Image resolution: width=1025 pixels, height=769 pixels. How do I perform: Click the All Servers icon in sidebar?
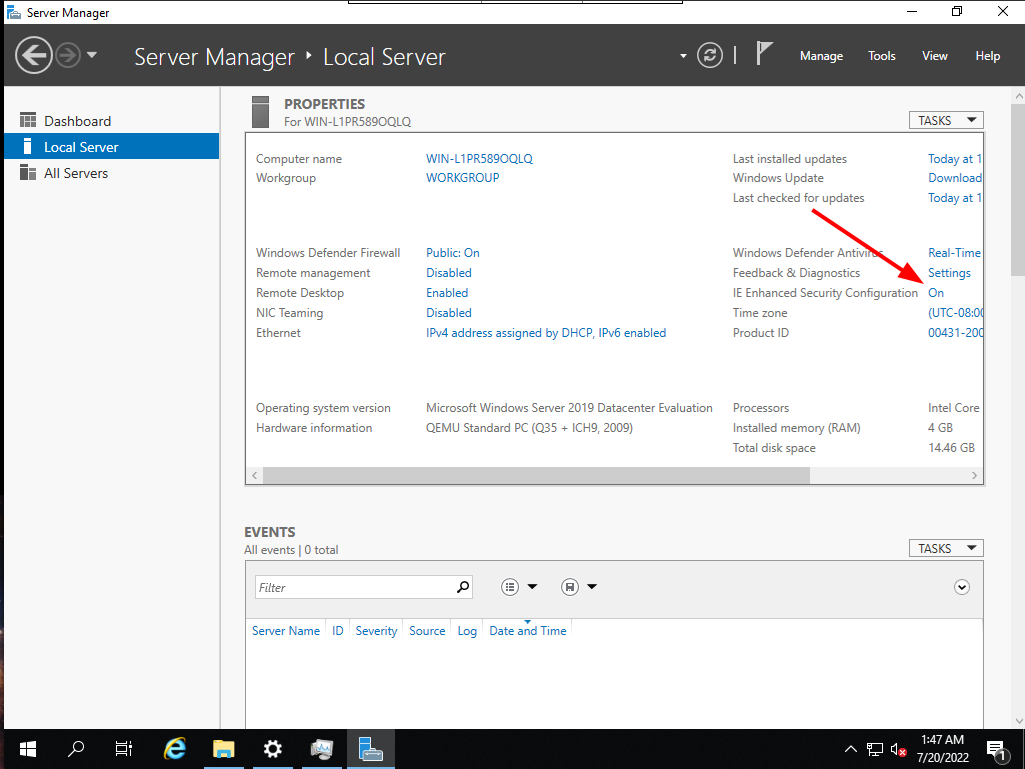click(27, 173)
